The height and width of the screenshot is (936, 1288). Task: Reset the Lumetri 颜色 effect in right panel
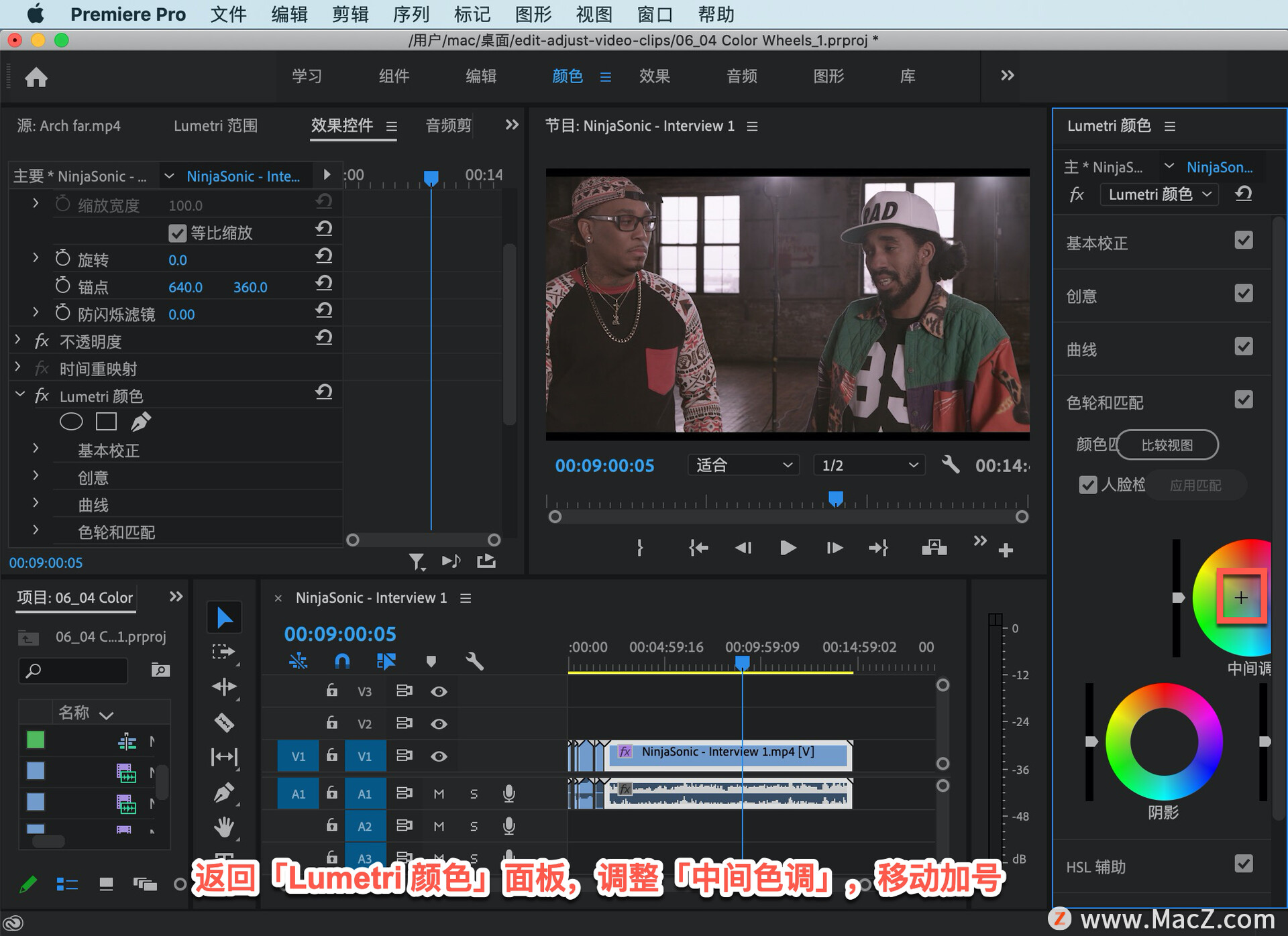click(1243, 194)
